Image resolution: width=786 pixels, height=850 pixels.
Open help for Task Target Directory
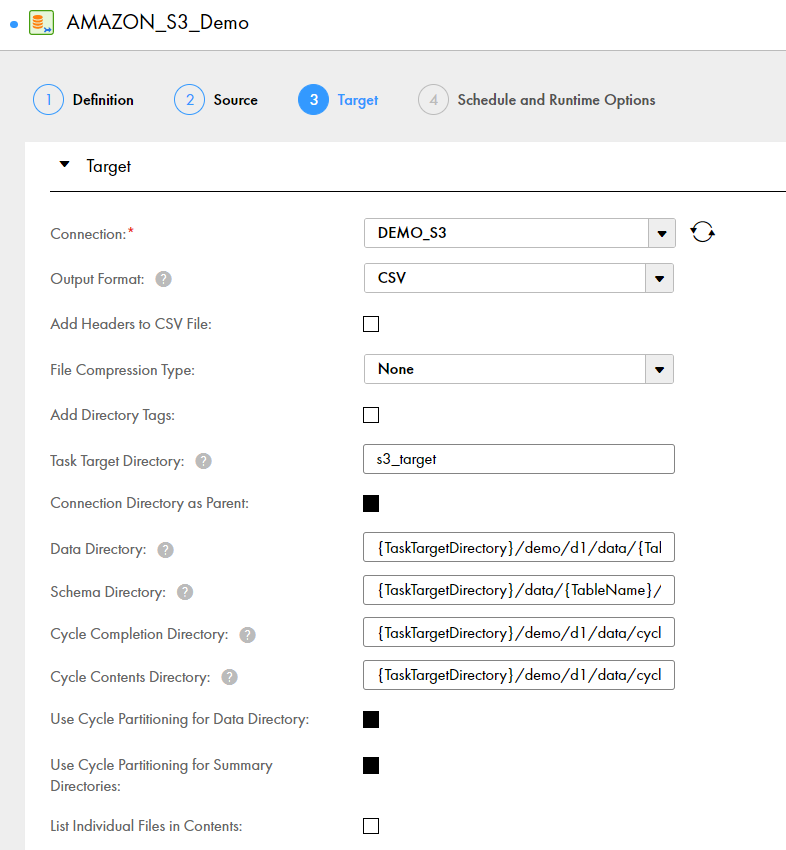204,461
